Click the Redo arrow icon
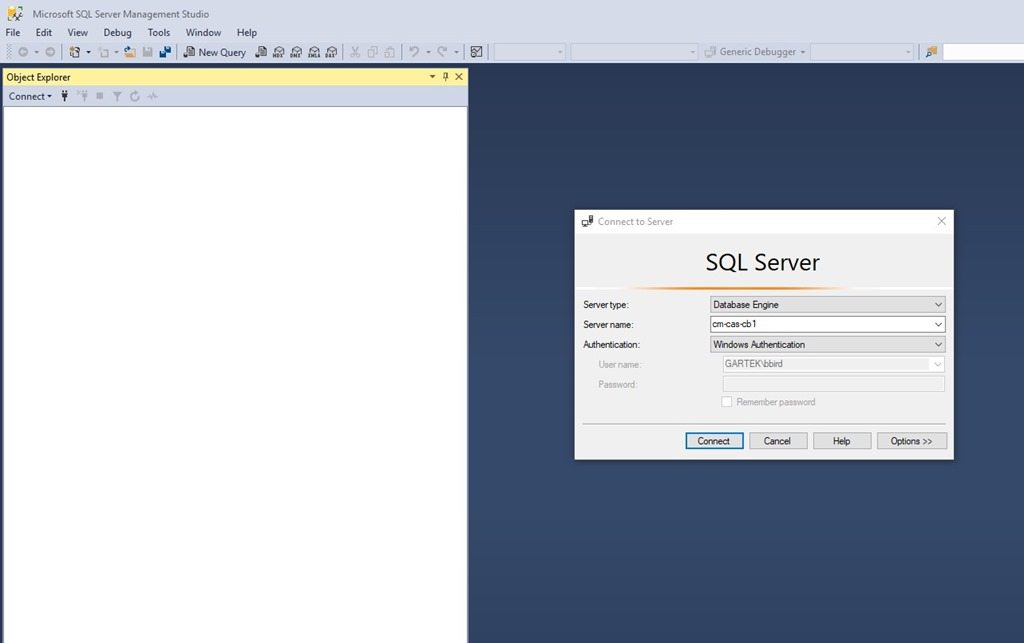 click(442, 52)
